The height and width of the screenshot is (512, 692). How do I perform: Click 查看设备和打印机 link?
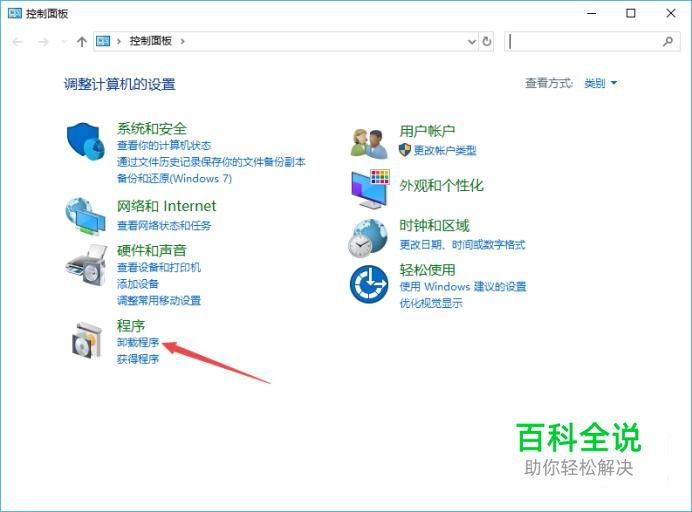159,267
